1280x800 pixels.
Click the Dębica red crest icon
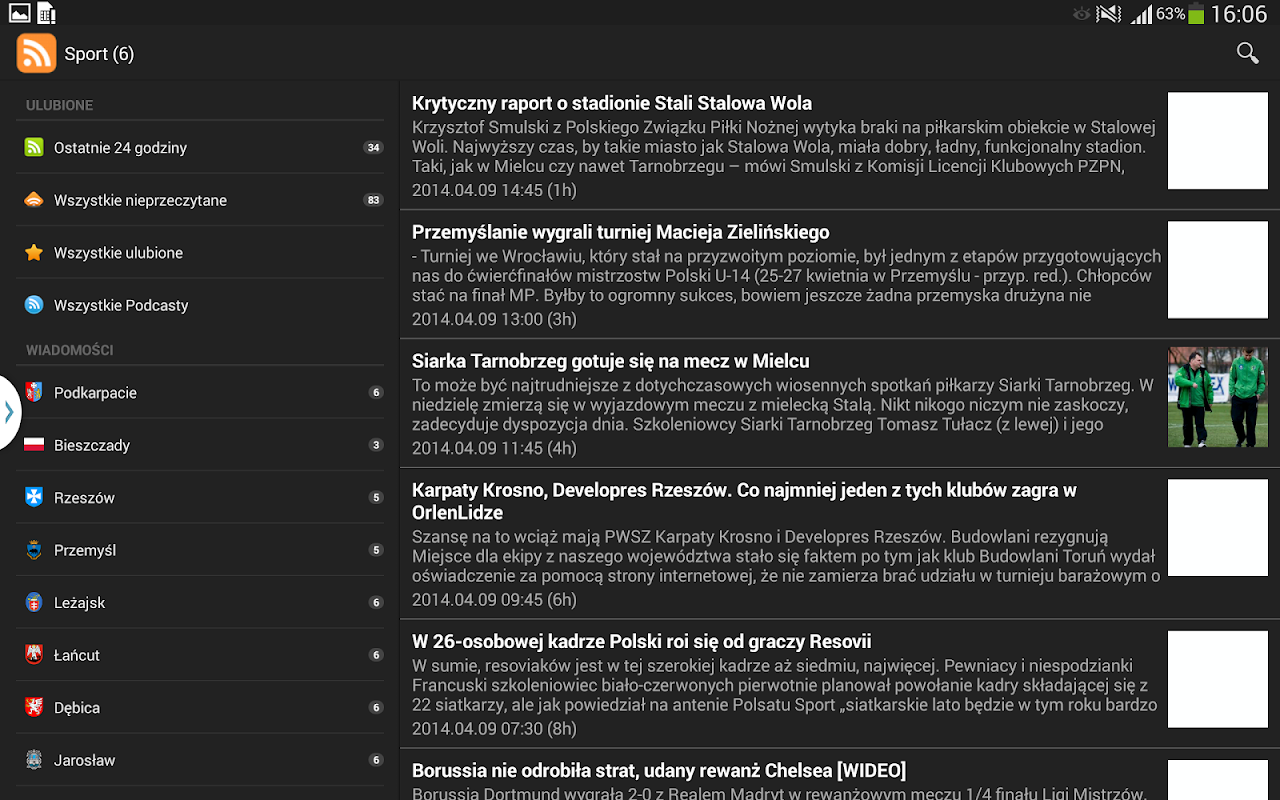[34, 707]
